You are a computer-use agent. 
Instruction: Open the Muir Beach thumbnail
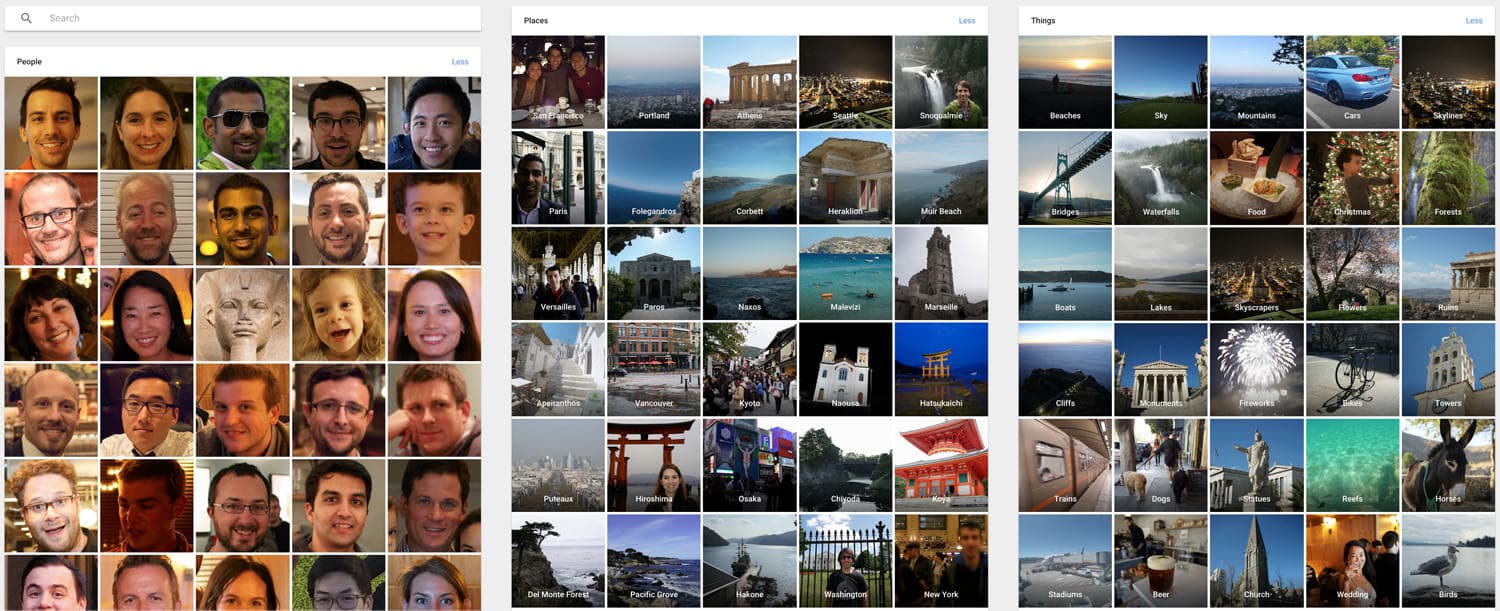click(x=941, y=178)
